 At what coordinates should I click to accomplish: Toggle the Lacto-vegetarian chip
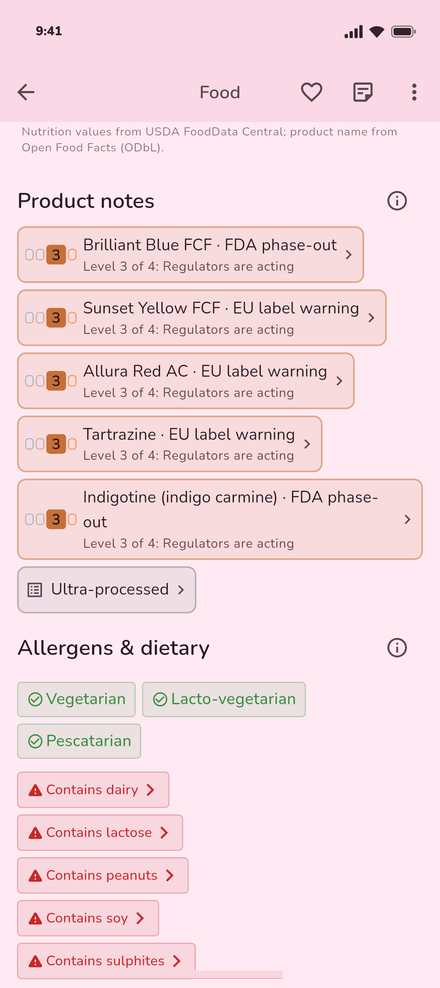tap(224, 699)
